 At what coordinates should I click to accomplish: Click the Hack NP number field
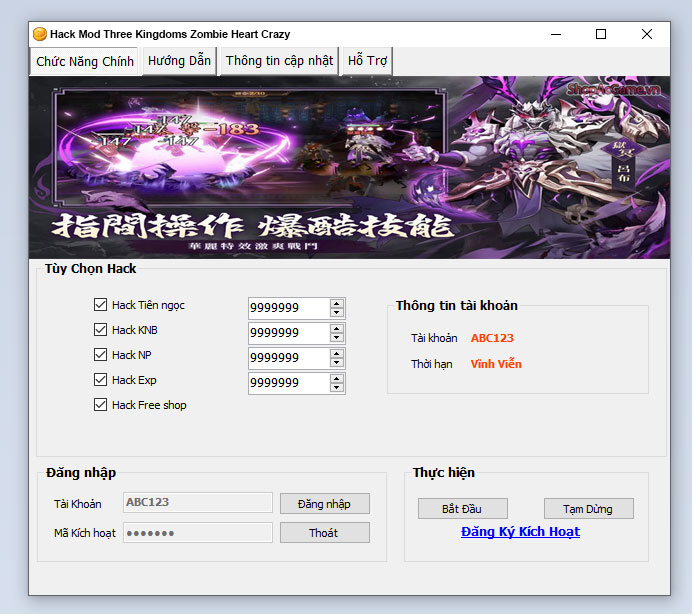coord(289,358)
